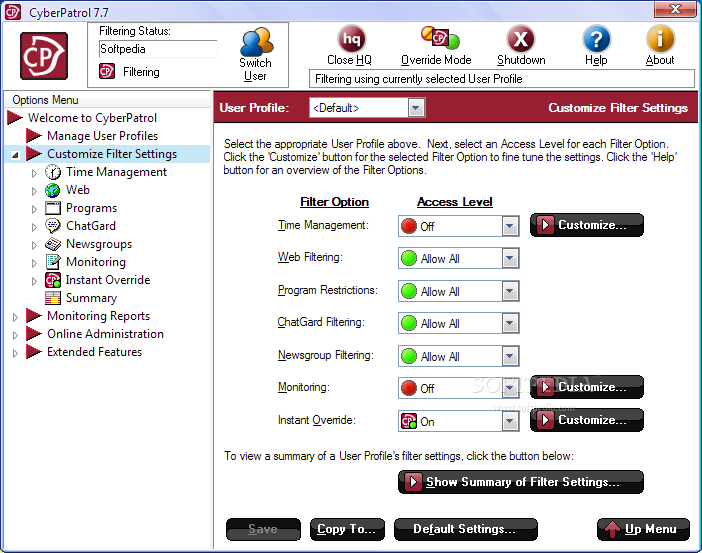Image resolution: width=702 pixels, height=553 pixels.
Task: Click the large CyberPatrol logo
Action: 44,56
